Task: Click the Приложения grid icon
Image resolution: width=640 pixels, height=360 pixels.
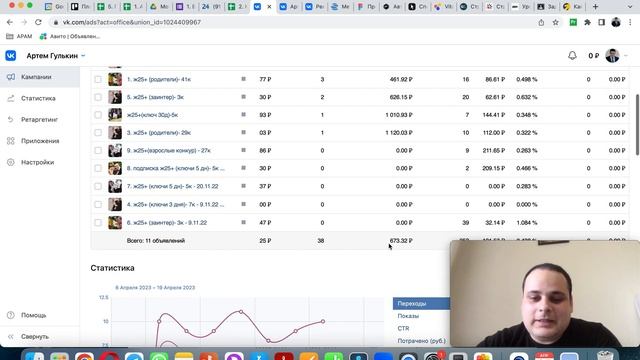Action: (11, 141)
